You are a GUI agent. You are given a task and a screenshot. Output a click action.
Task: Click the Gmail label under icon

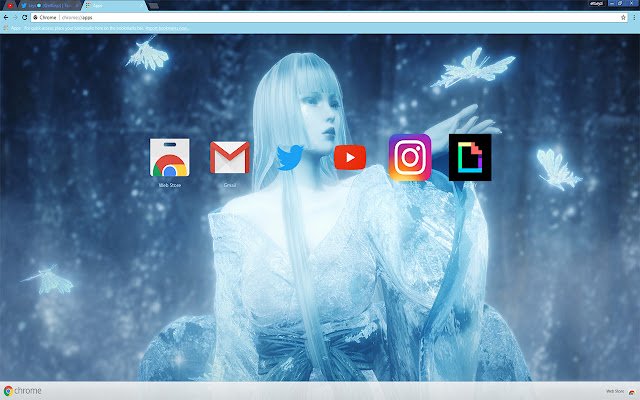coord(230,185)
